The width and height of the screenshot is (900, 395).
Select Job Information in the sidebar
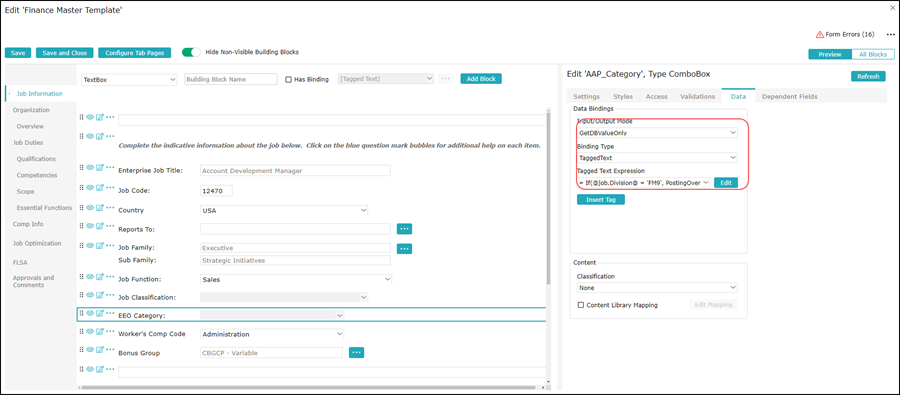click(x=40, y=94)
